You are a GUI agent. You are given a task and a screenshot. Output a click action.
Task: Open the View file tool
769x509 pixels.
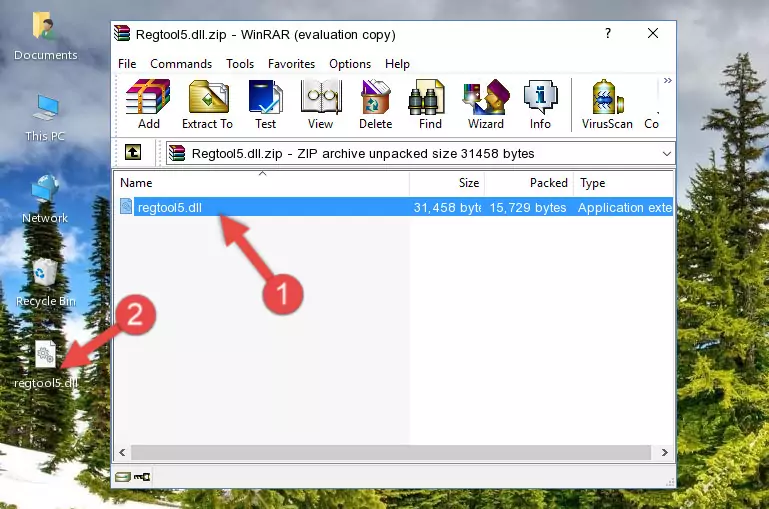(x=321, y=104)
